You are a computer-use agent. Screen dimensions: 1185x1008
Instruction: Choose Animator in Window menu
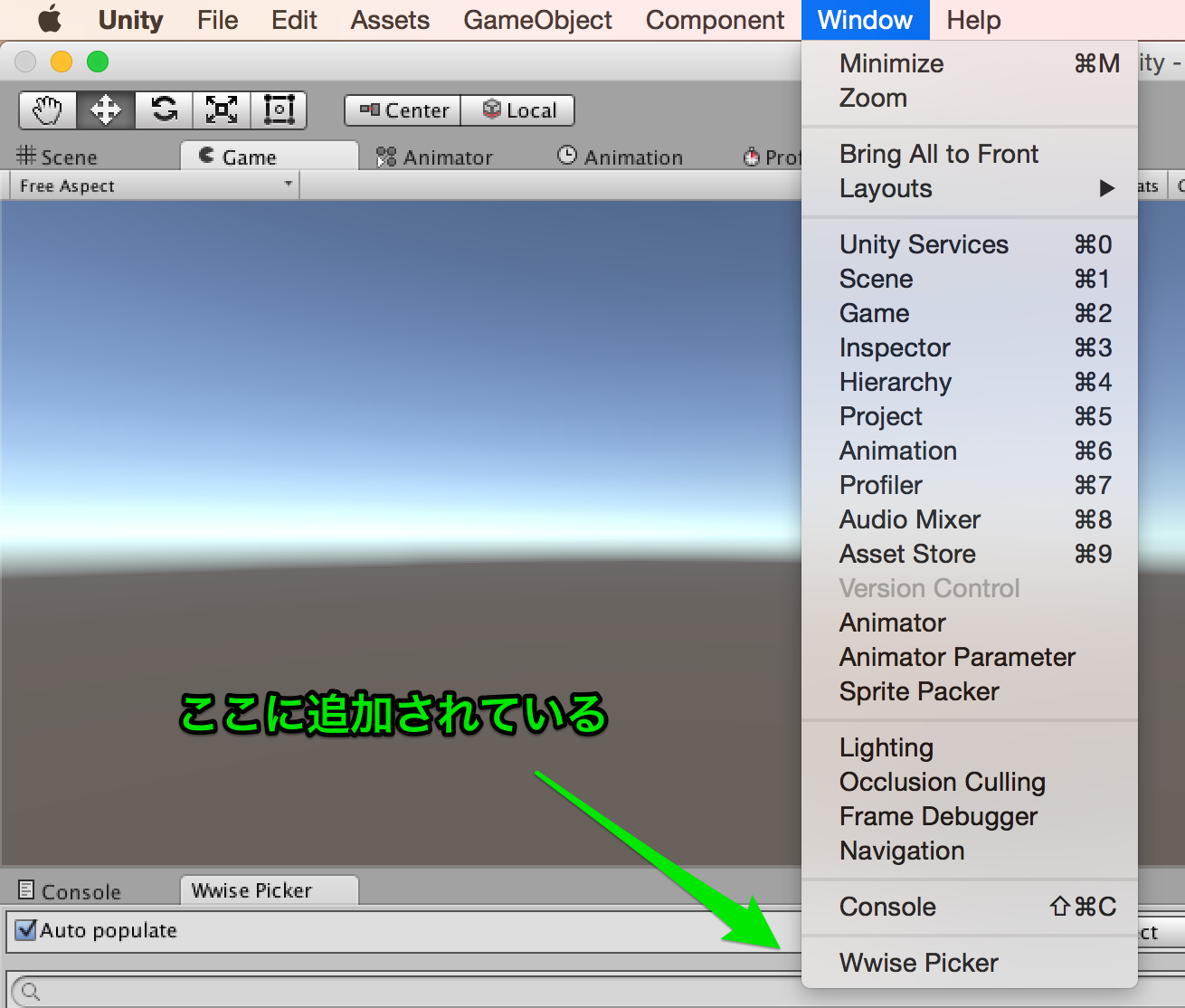tap(970, 623)
